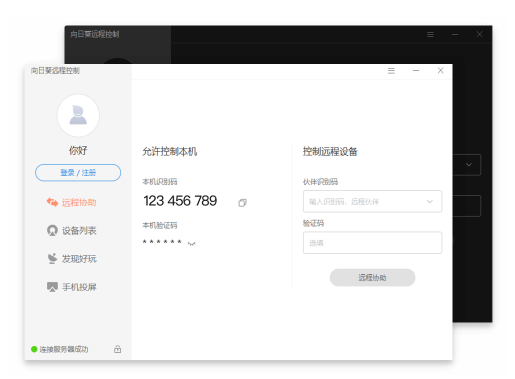Click the lock icon in status bar
The image size is (515, 379).
coord(117,349)
